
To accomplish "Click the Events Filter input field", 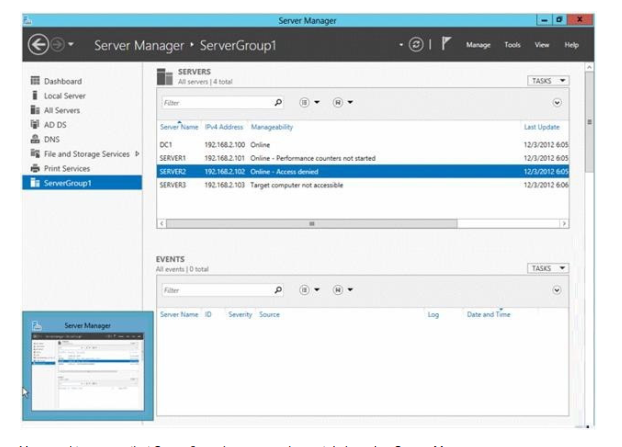I will point(217,290).
